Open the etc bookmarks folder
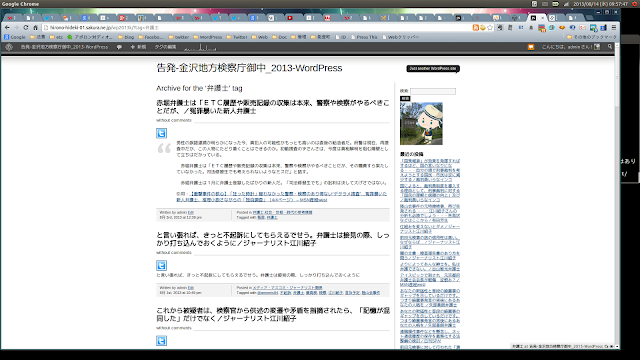Screen dimensions: 640x360 click(56, 37)
